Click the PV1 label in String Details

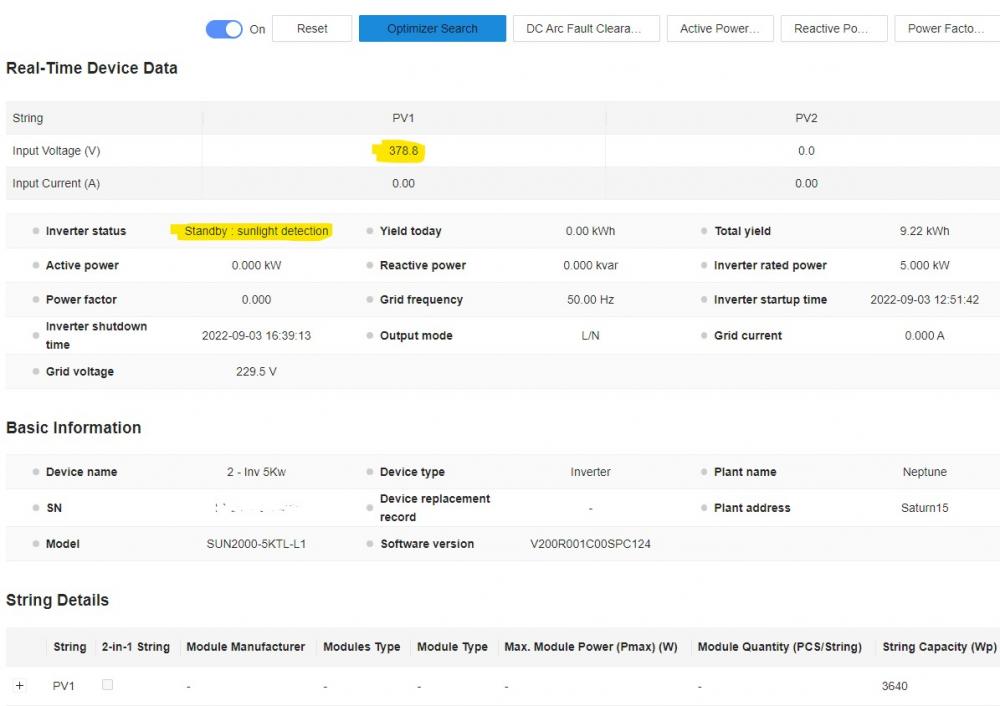tap(63, 686)
